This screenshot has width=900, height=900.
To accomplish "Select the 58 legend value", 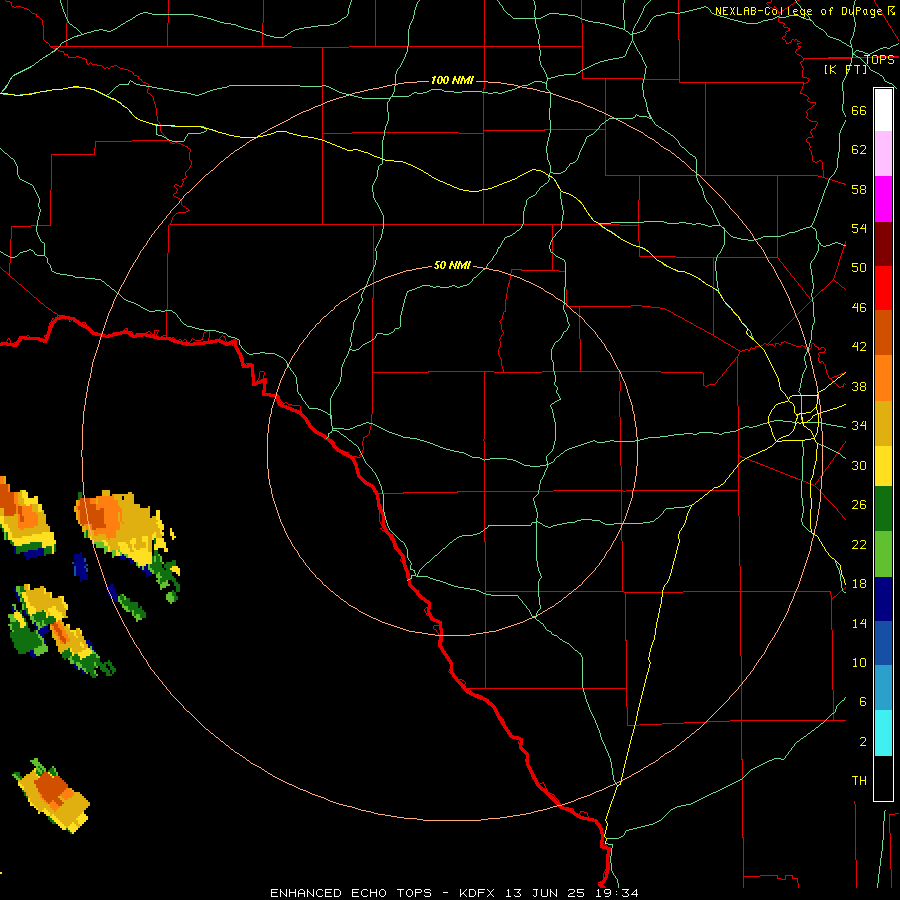I will 859,189.
